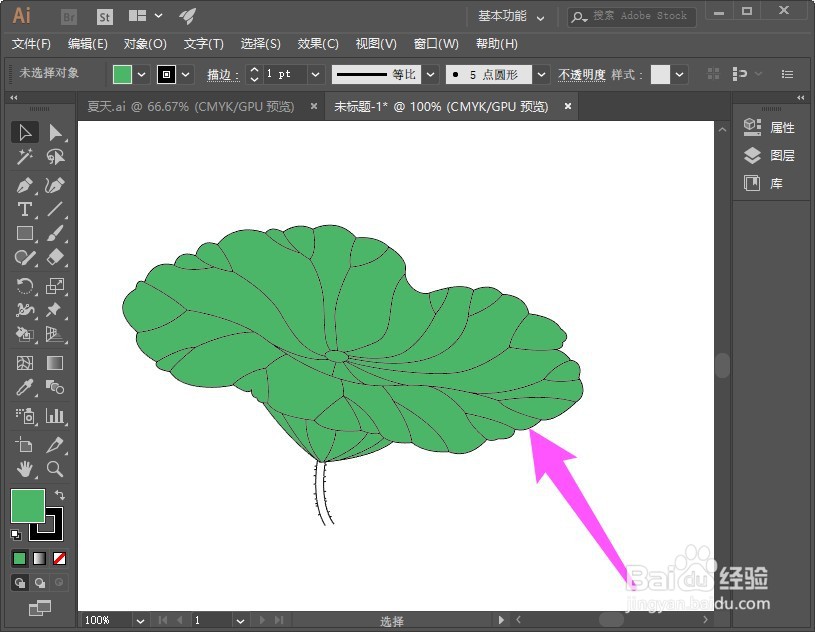Select the Shaper tool

pyautogui.click(x=24, y=257)
